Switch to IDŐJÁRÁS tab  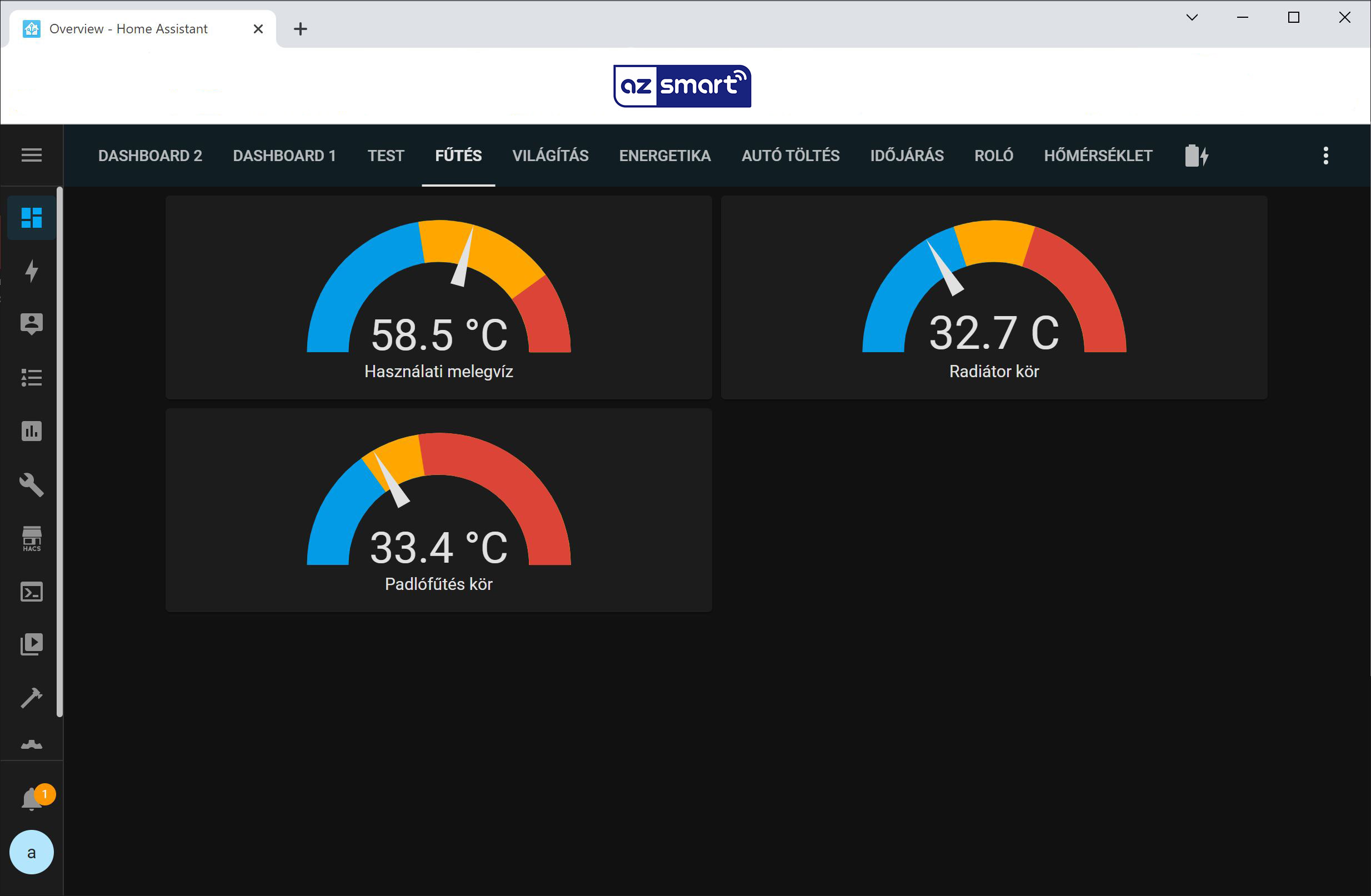[907, 156]
